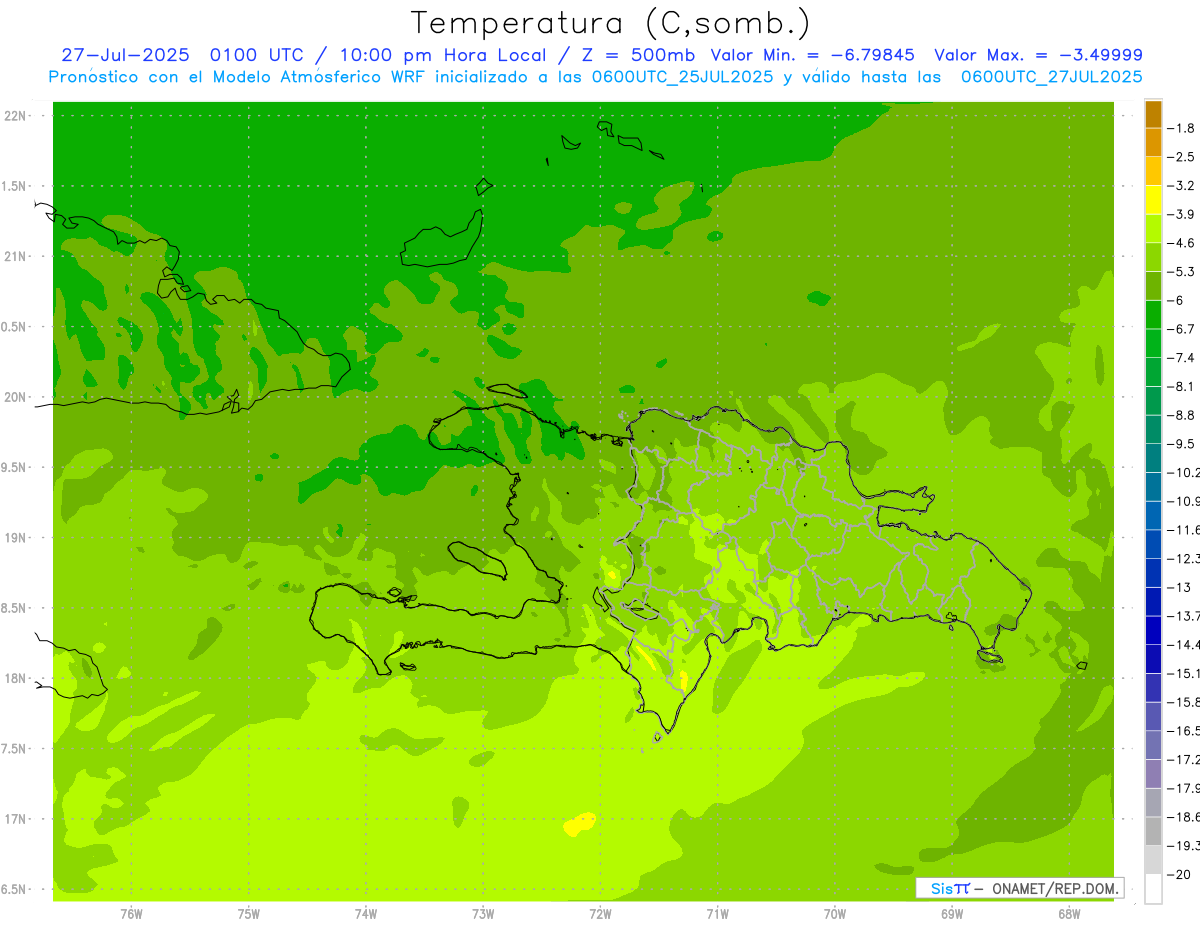This screenshot has width=1200, height=927.
Task: Click the '-13' colorbar value
Action: pyautogui.click(x=1178, y=587)
